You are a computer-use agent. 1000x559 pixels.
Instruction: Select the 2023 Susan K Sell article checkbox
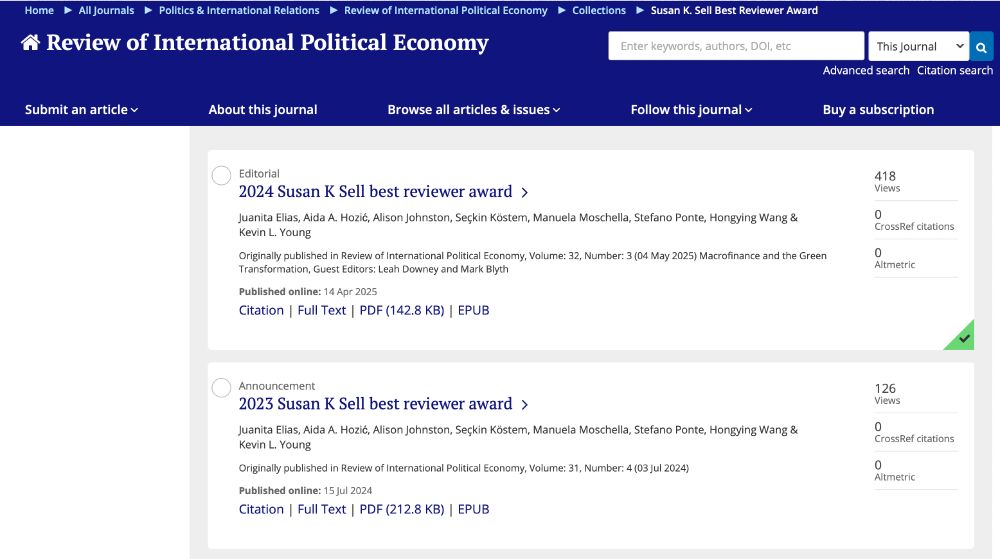[221, 388]
